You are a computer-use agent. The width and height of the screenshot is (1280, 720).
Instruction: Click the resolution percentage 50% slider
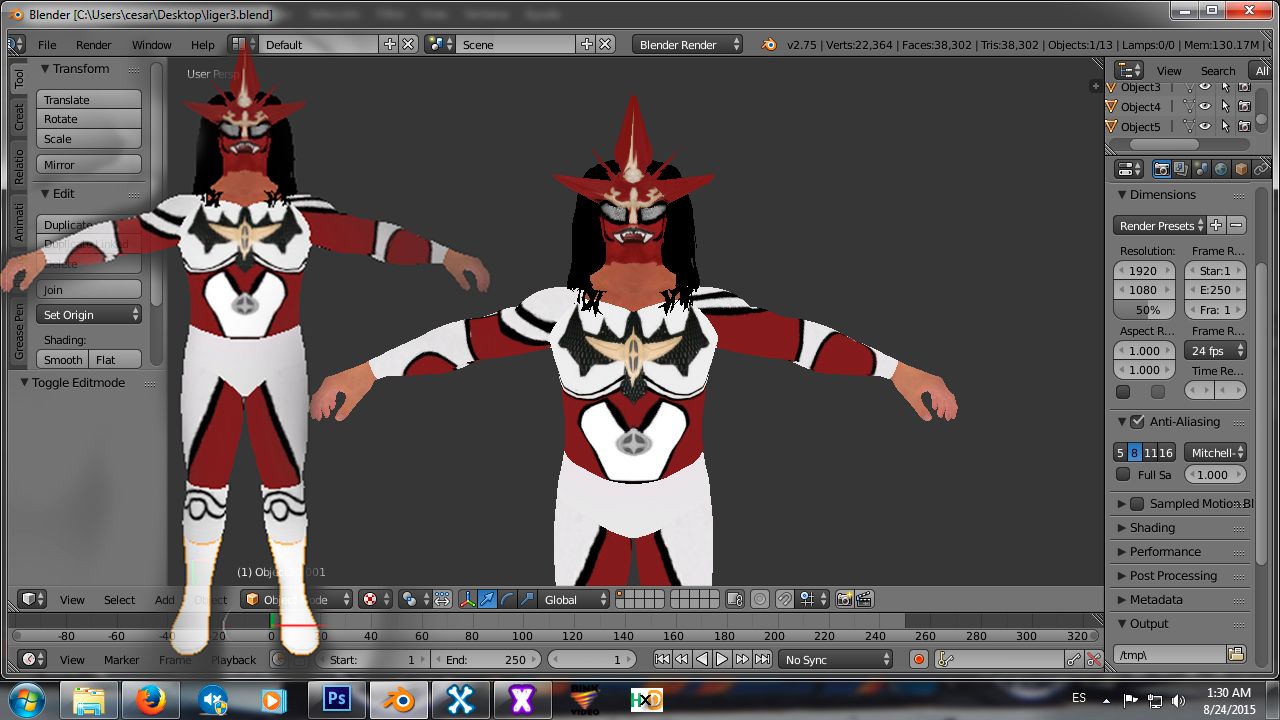pos(1145,310)
